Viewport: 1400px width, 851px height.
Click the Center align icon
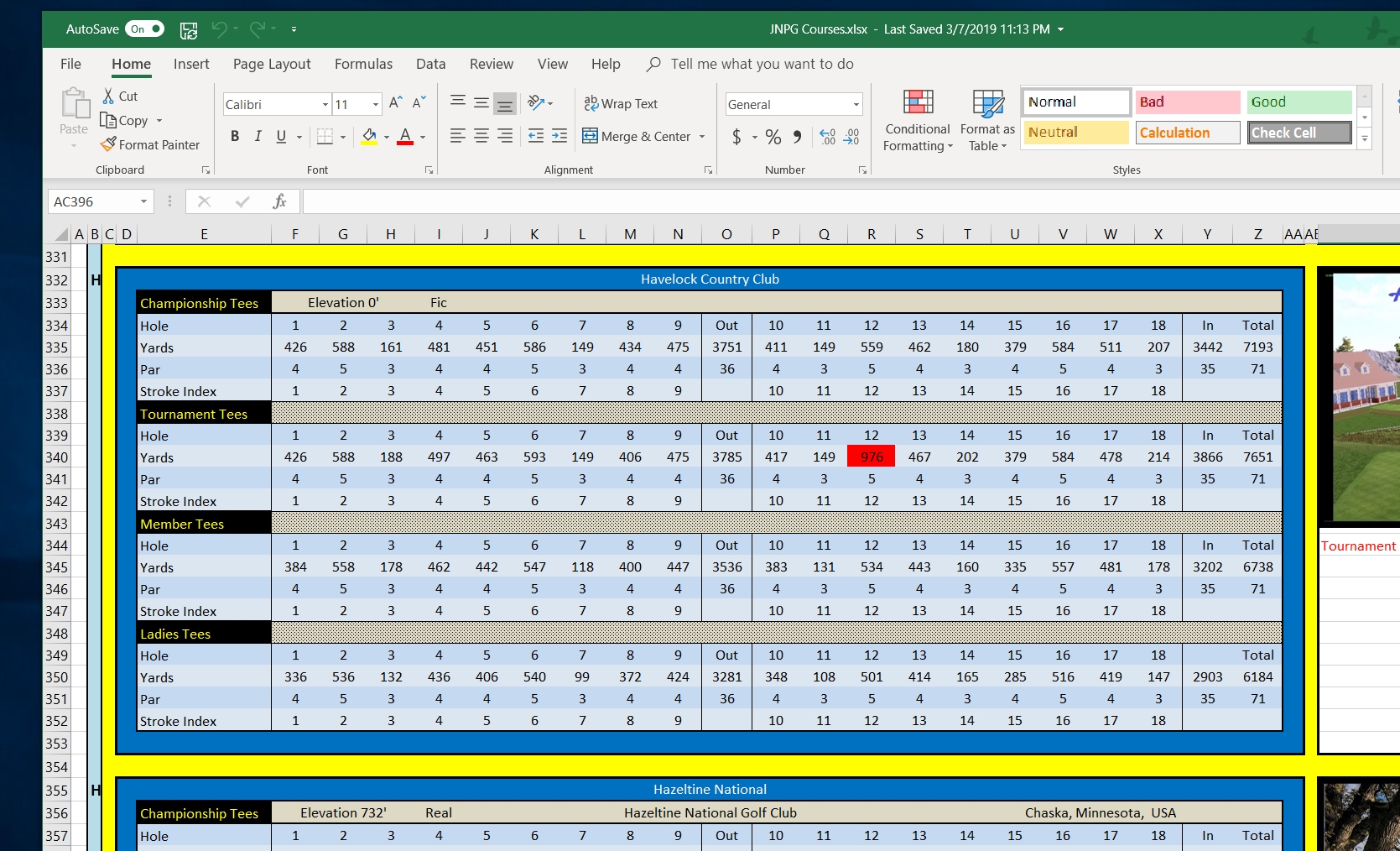click(481, 136)
